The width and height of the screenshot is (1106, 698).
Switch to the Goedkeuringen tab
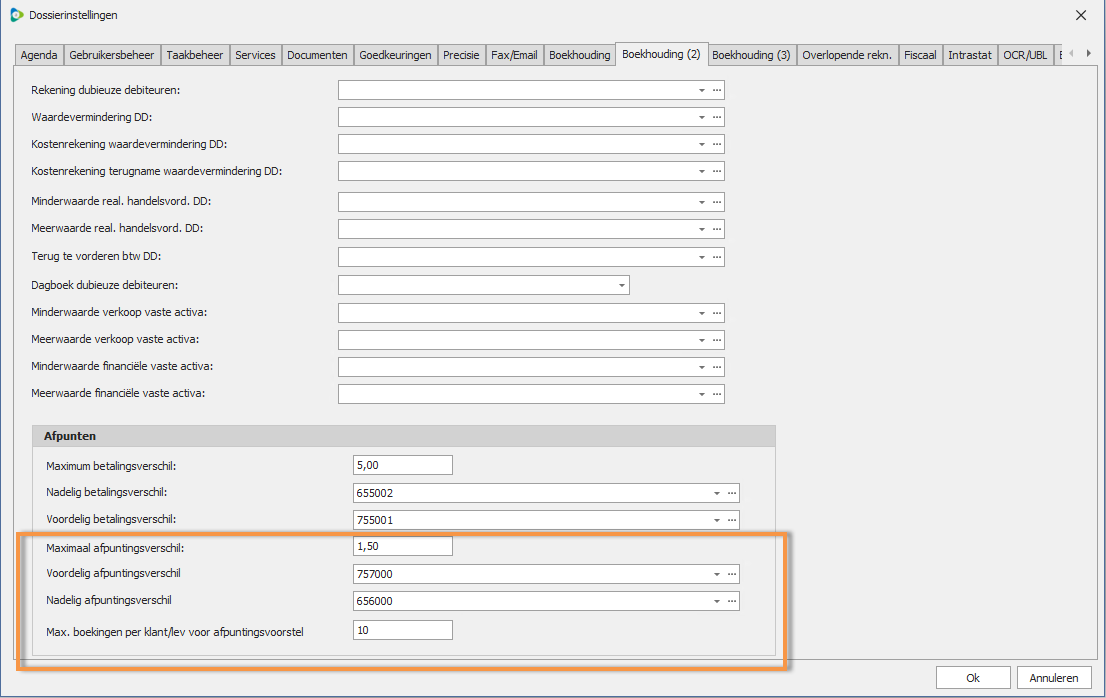pyautogui.click(x=395, y=55)
